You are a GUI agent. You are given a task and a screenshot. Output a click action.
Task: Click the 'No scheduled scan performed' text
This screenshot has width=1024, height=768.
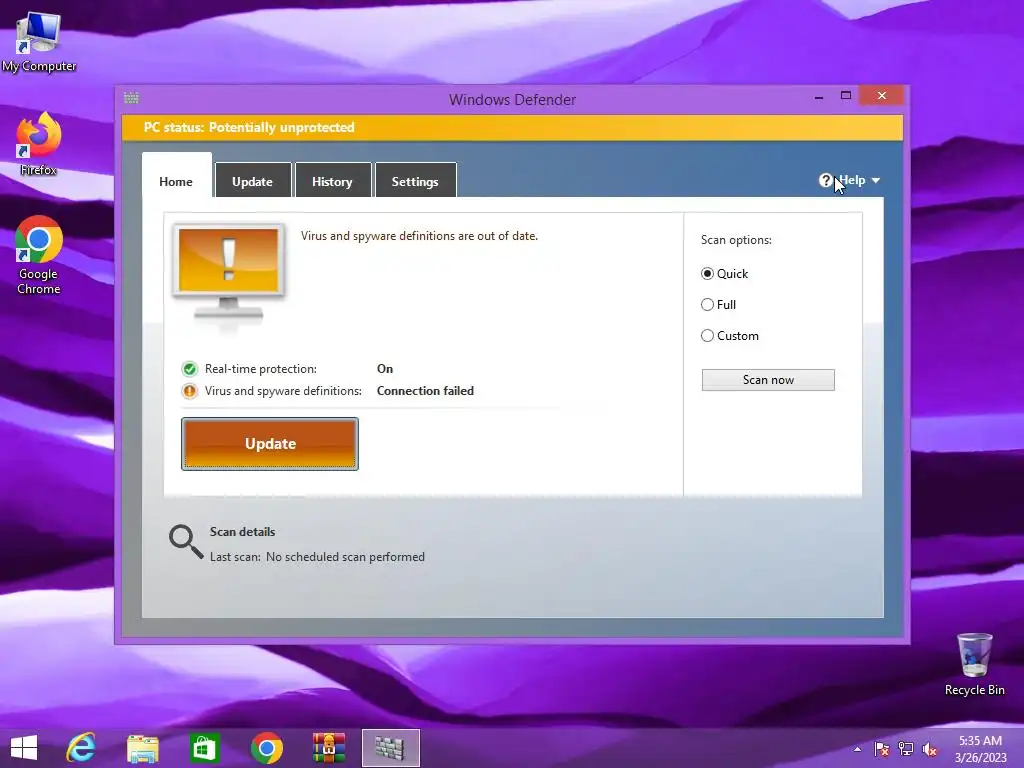pos(345,557)
